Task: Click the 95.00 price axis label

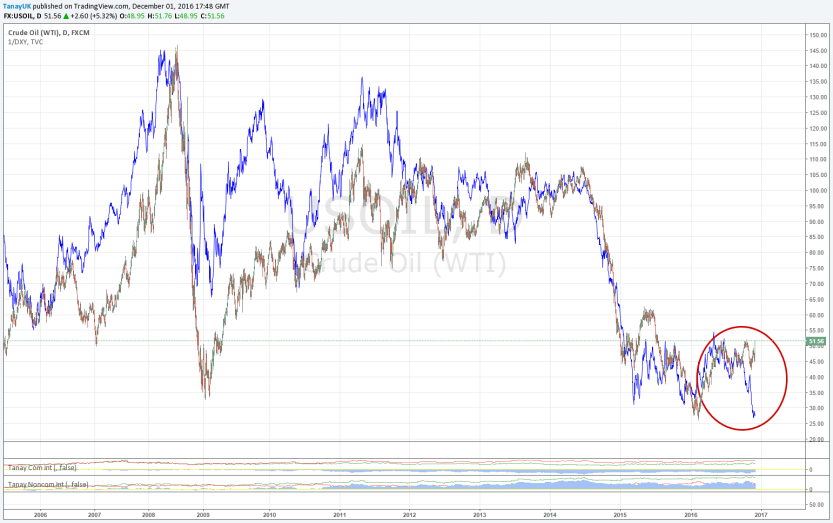Action: pyautogui.click(x=818, y=206)
